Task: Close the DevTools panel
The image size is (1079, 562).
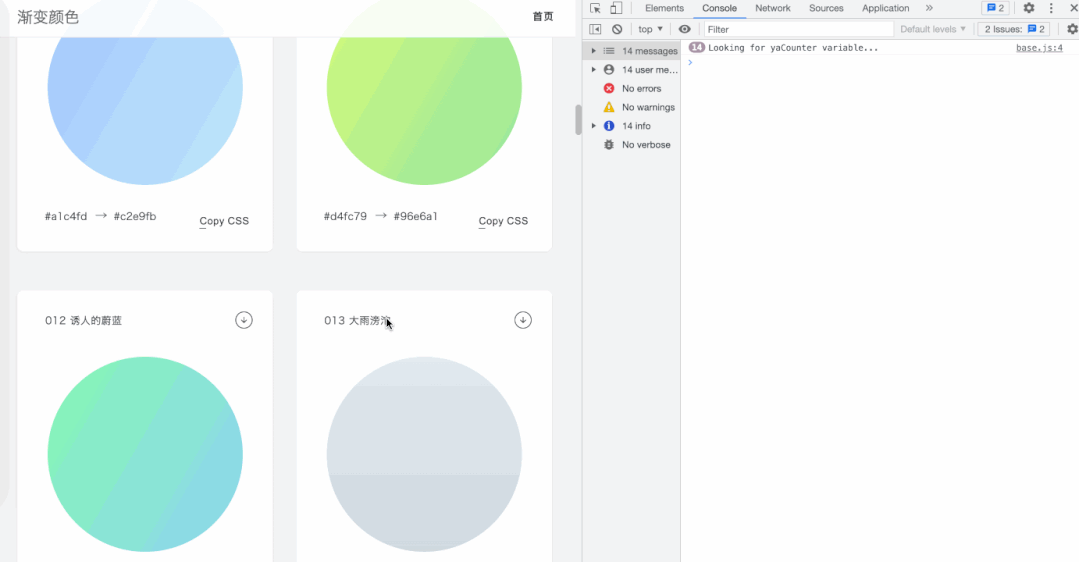Action: [1073, 8]
